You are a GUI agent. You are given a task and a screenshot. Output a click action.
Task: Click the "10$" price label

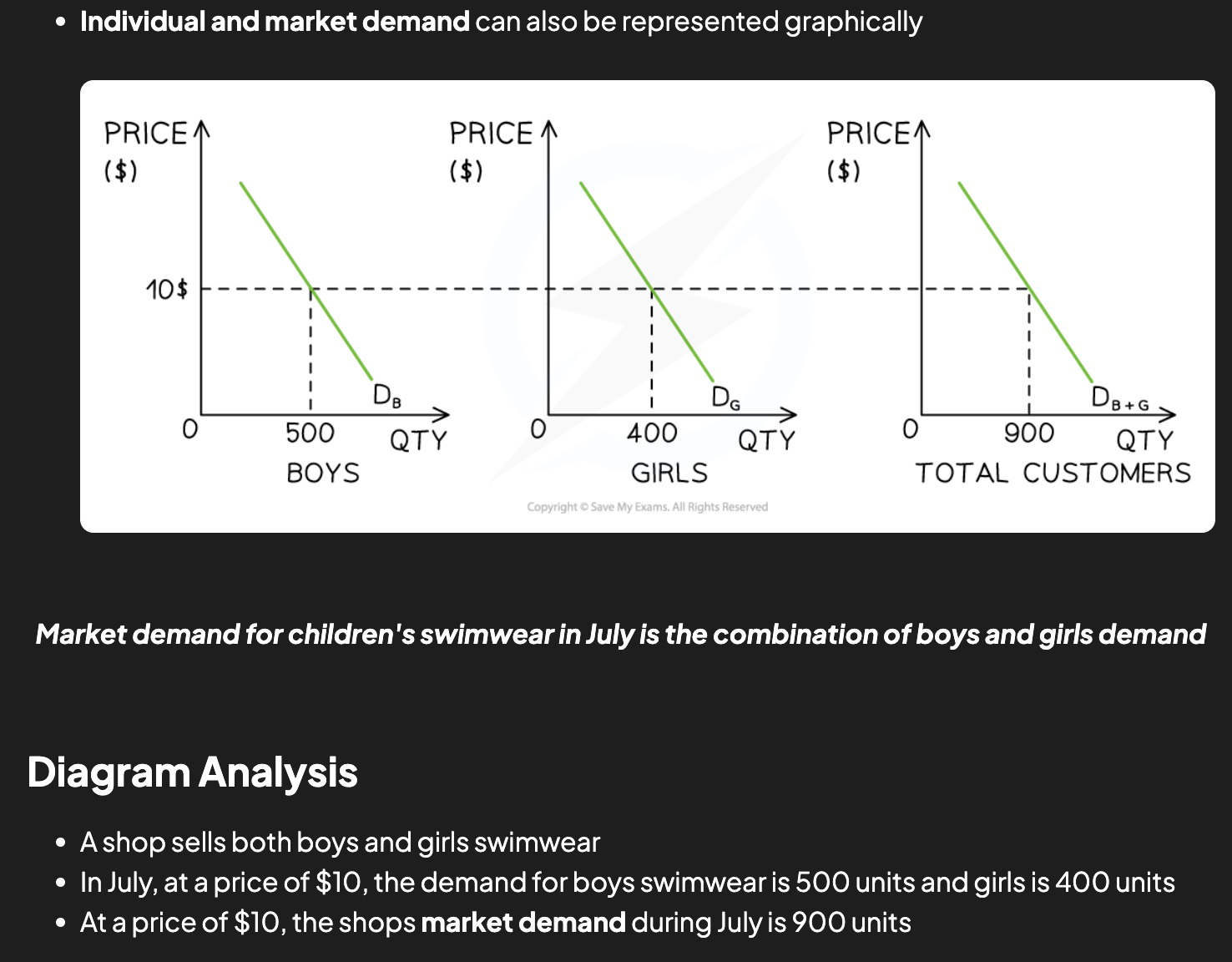pos(166,291)
